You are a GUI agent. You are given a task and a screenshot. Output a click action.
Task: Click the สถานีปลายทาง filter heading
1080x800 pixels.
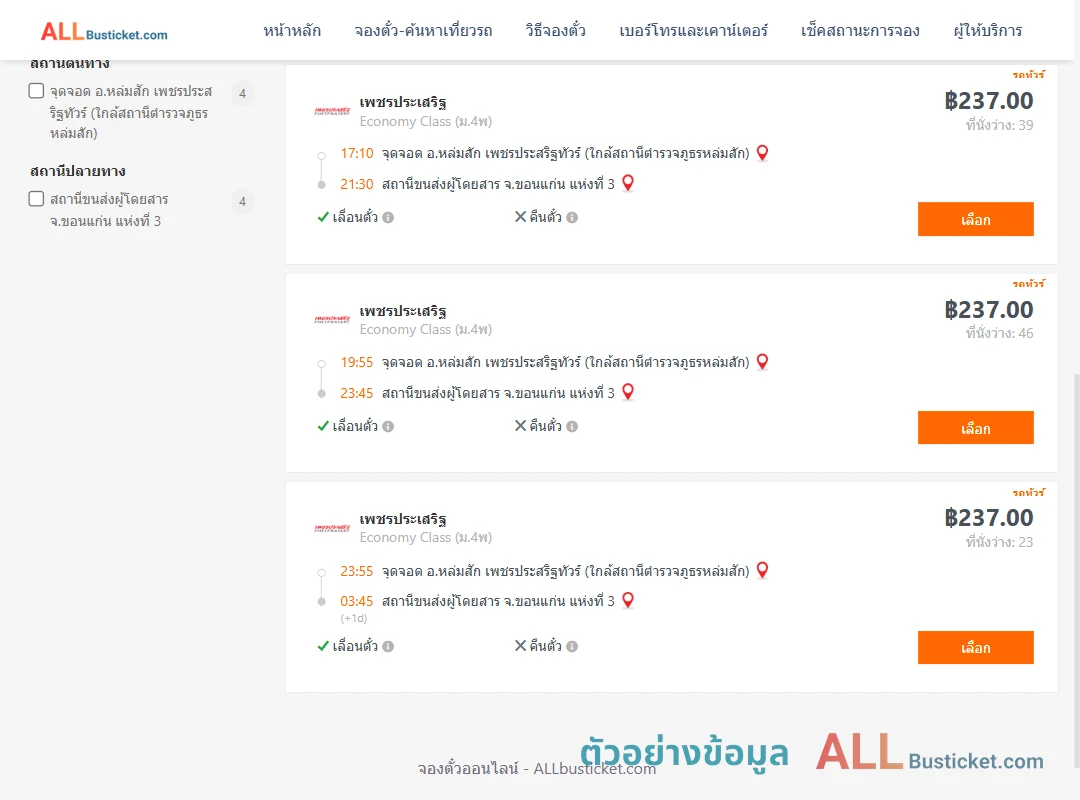(x=78, y=171)
